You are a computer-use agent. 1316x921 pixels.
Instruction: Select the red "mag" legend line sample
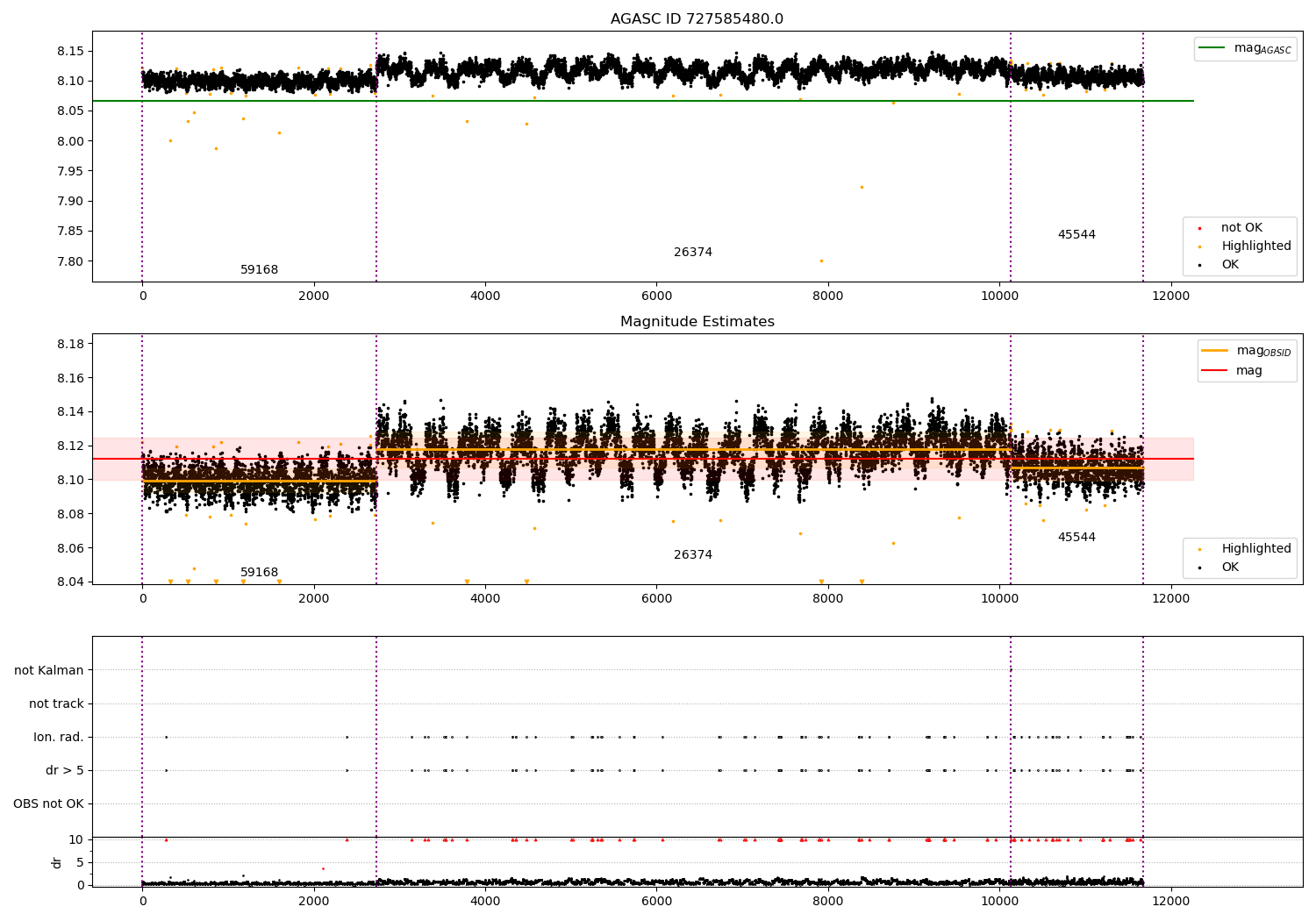1214,370
